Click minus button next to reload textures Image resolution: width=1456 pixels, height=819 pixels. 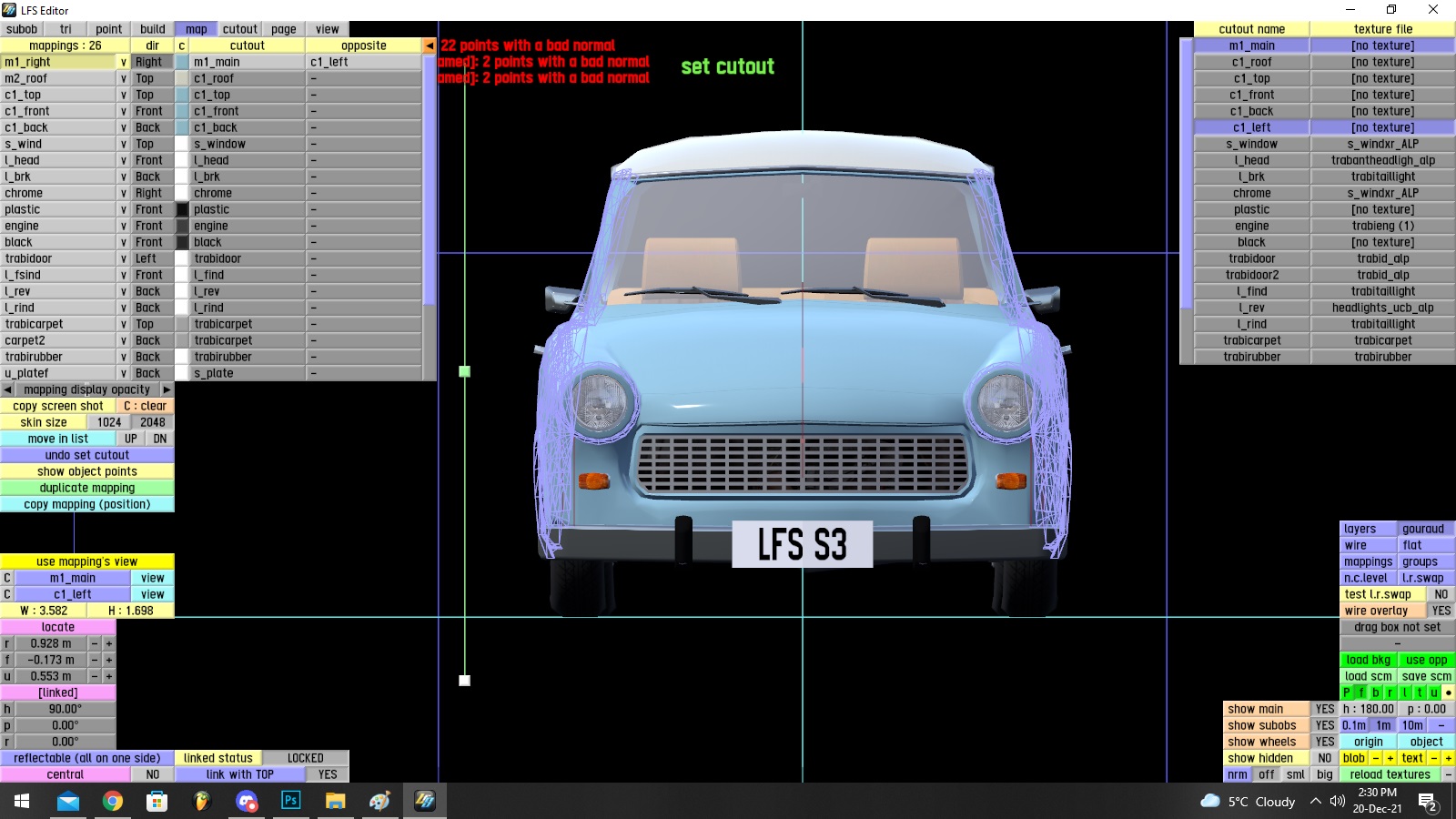click(x=1449, y=774)
